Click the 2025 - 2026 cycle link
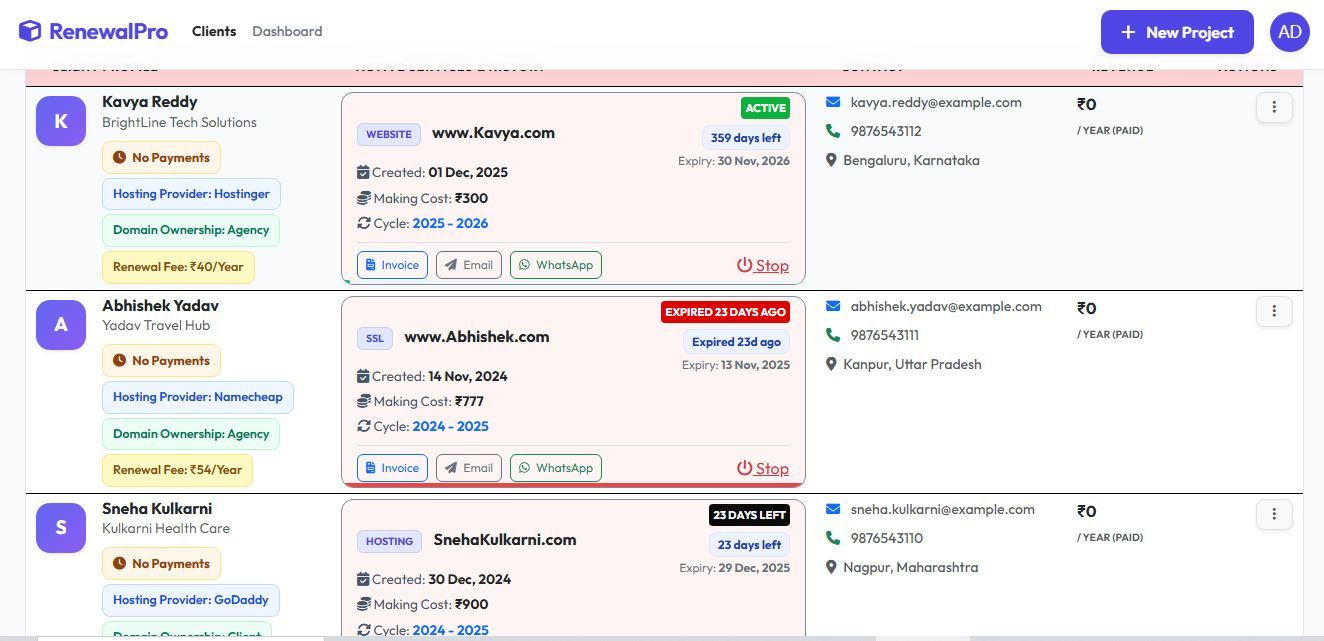1324x641 pixels. 450,223
